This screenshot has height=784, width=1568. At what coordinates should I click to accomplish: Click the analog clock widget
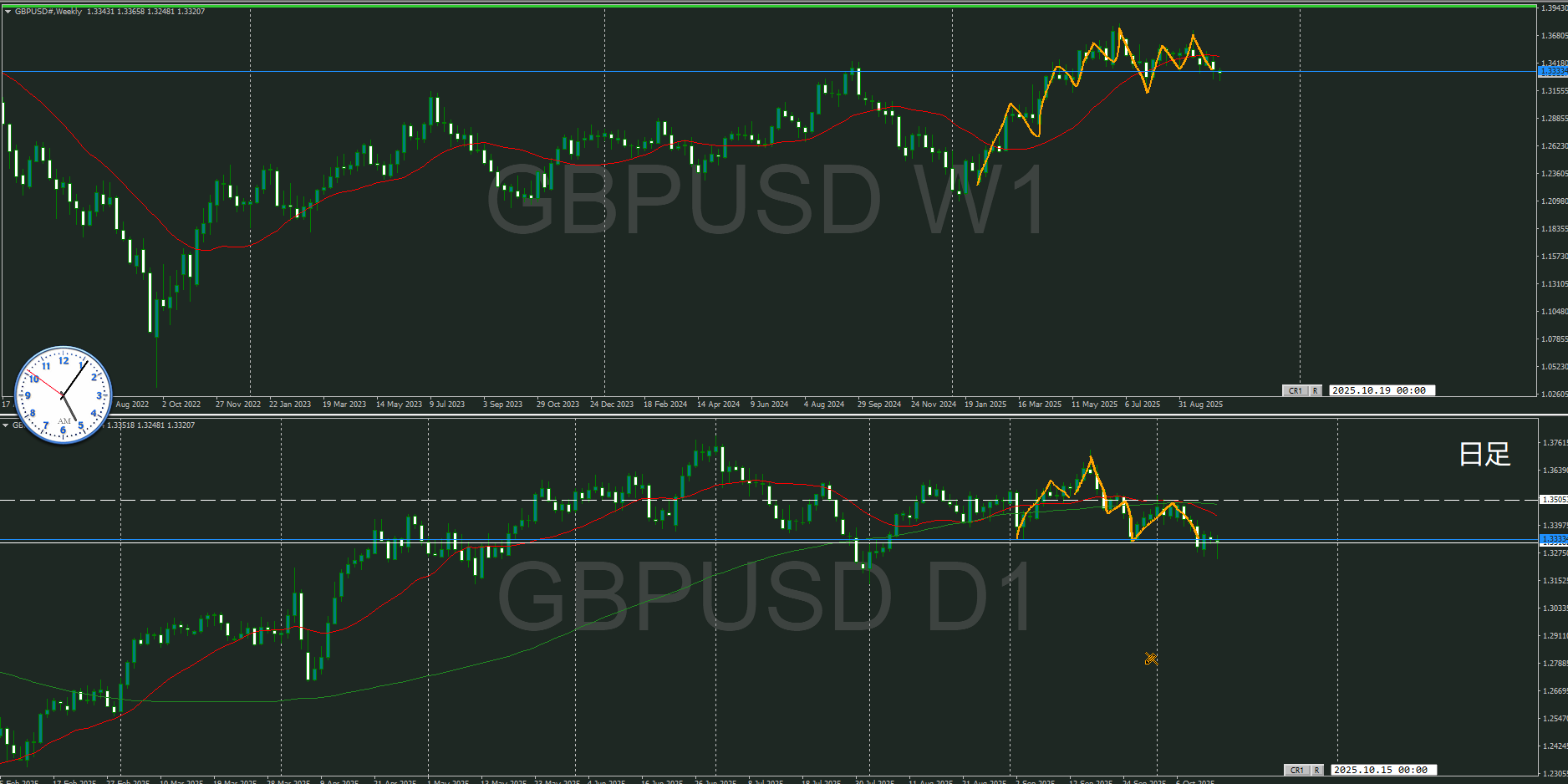point(64,395)
